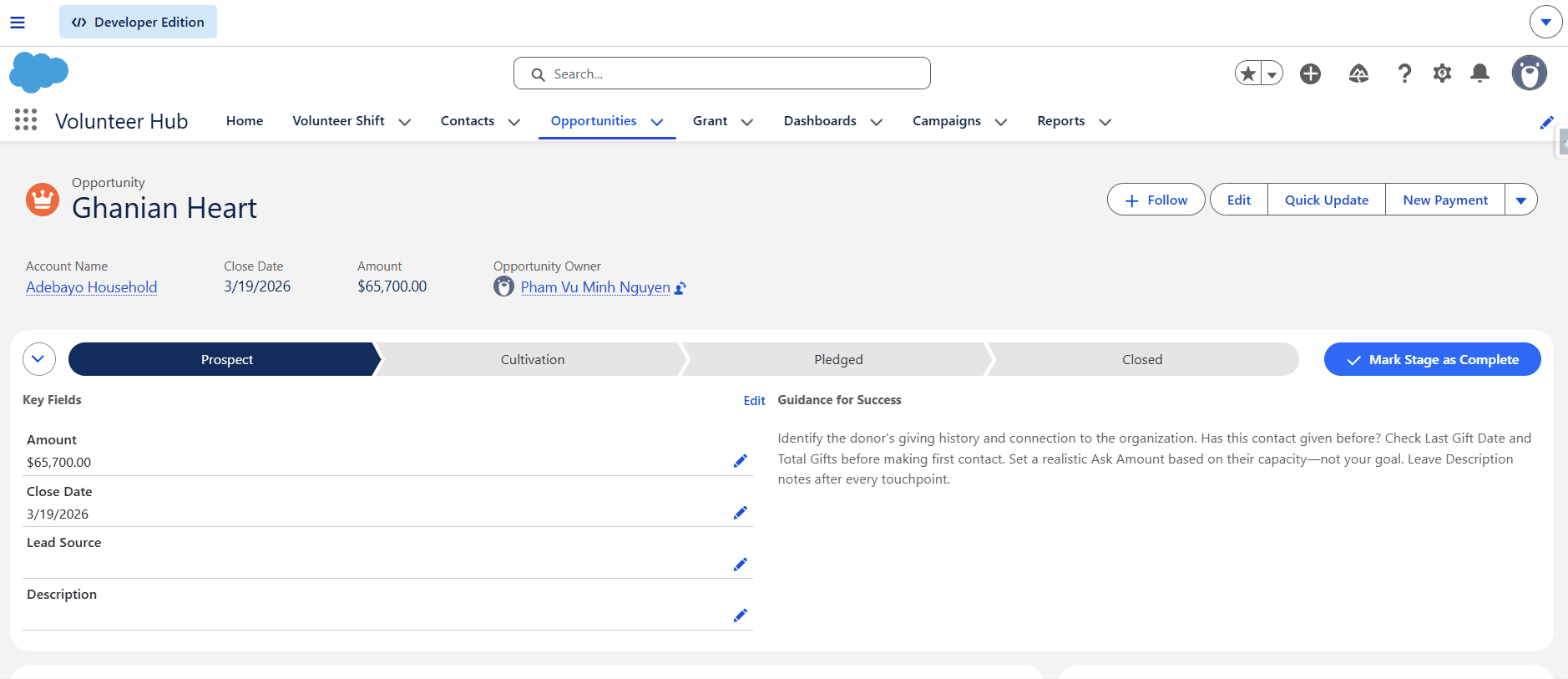Open the Volunteer Shift tab
1568x679 pixels.
pyautogui.click(x=338, y=121)
